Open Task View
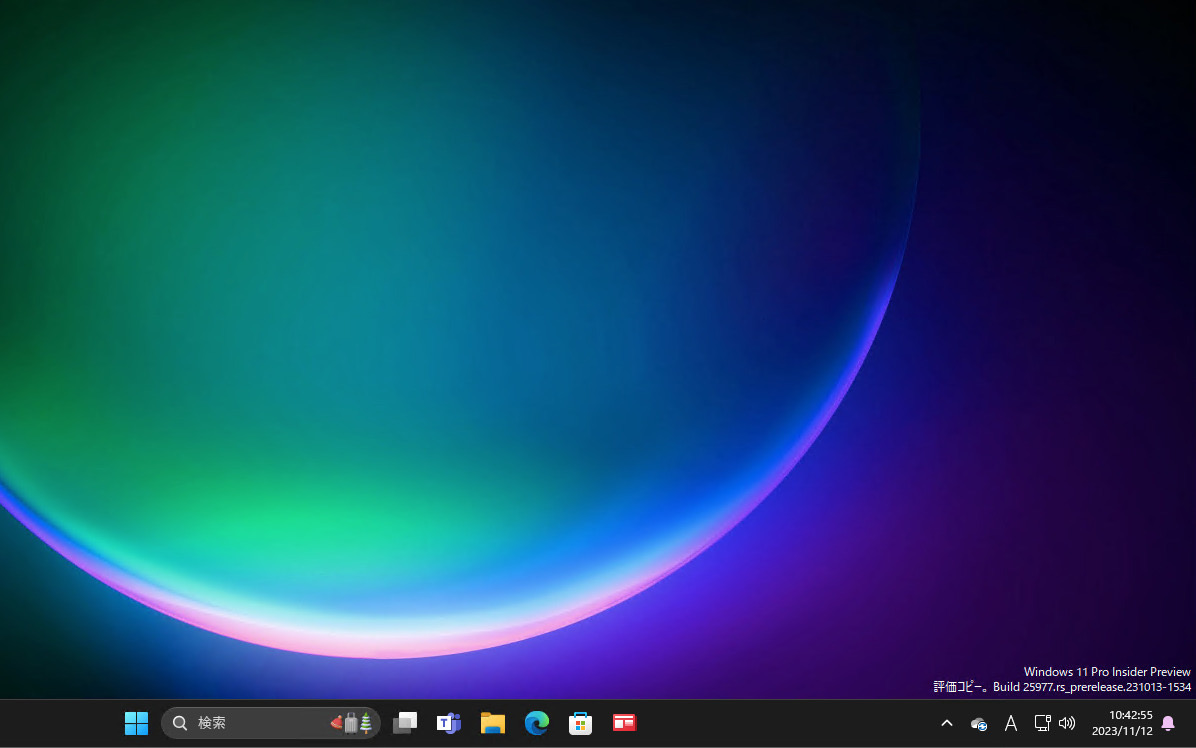 (404, 722)
